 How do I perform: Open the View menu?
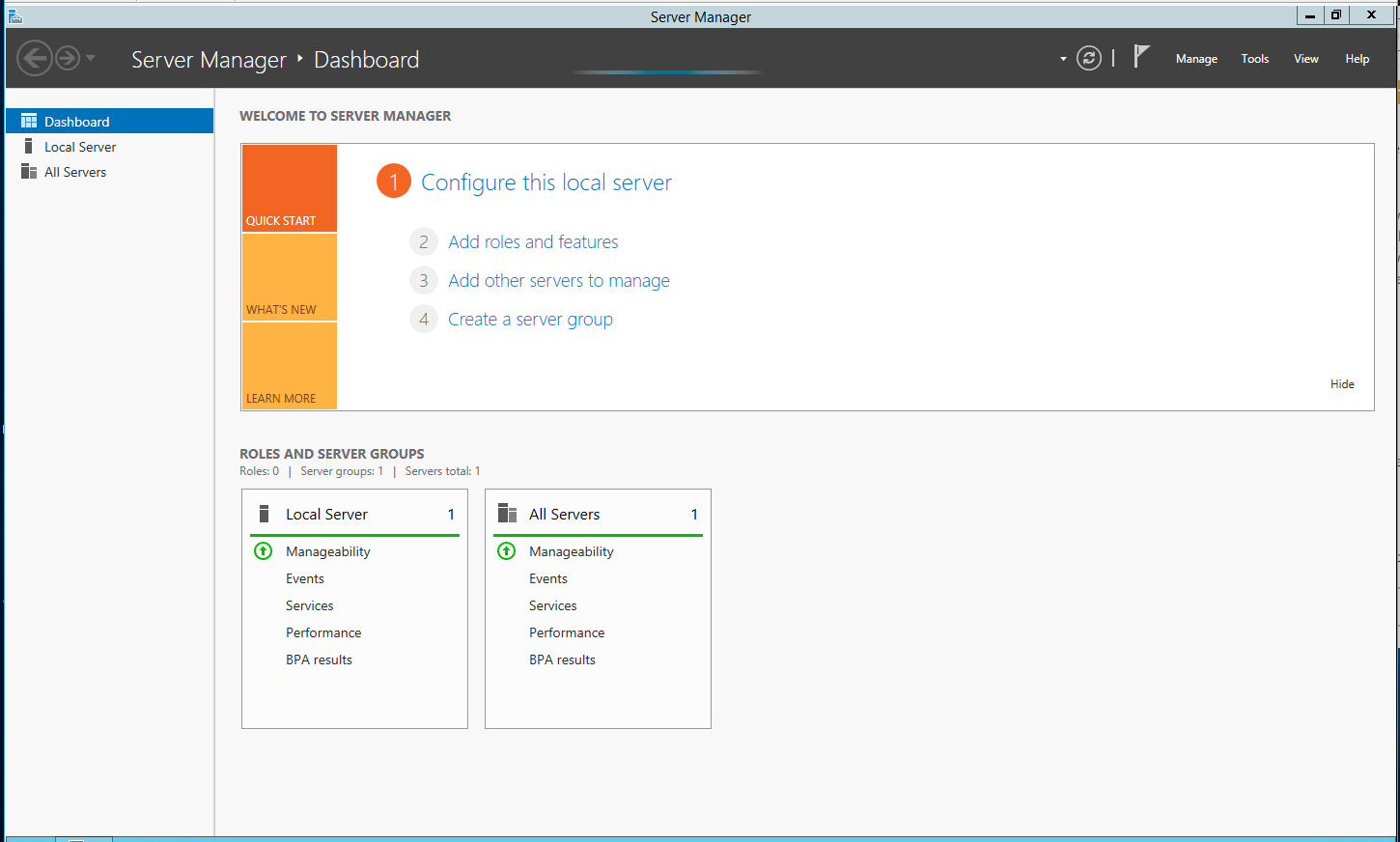point(1305,59)
